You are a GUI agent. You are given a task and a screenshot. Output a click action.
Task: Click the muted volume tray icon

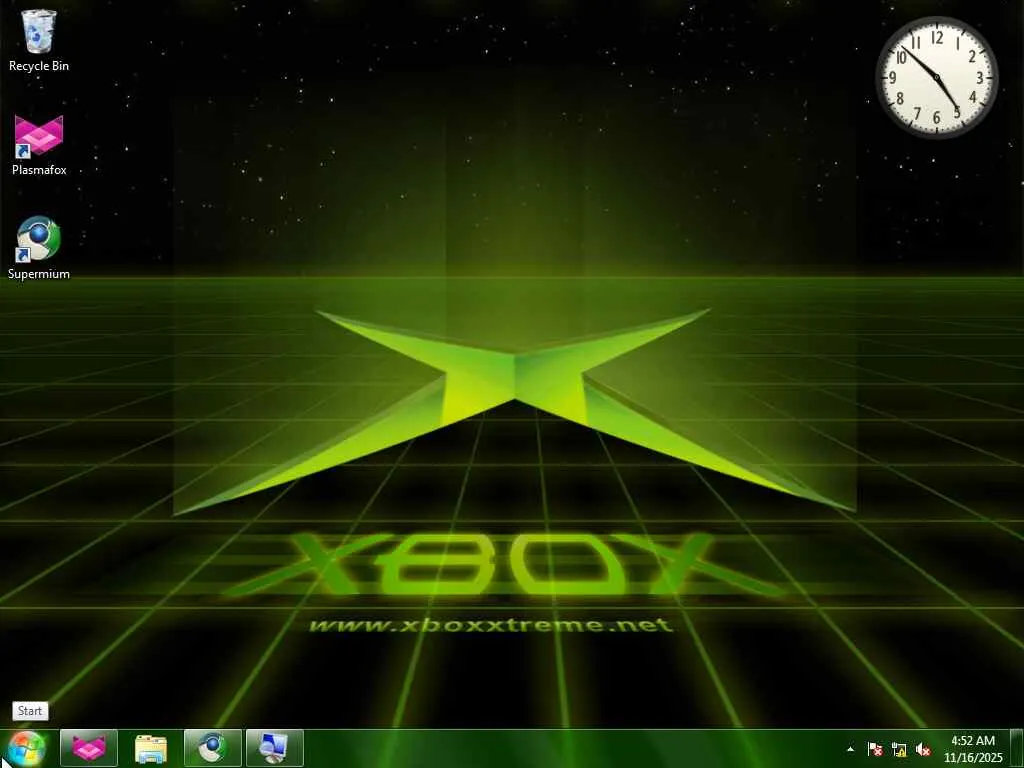pos(923,749)
